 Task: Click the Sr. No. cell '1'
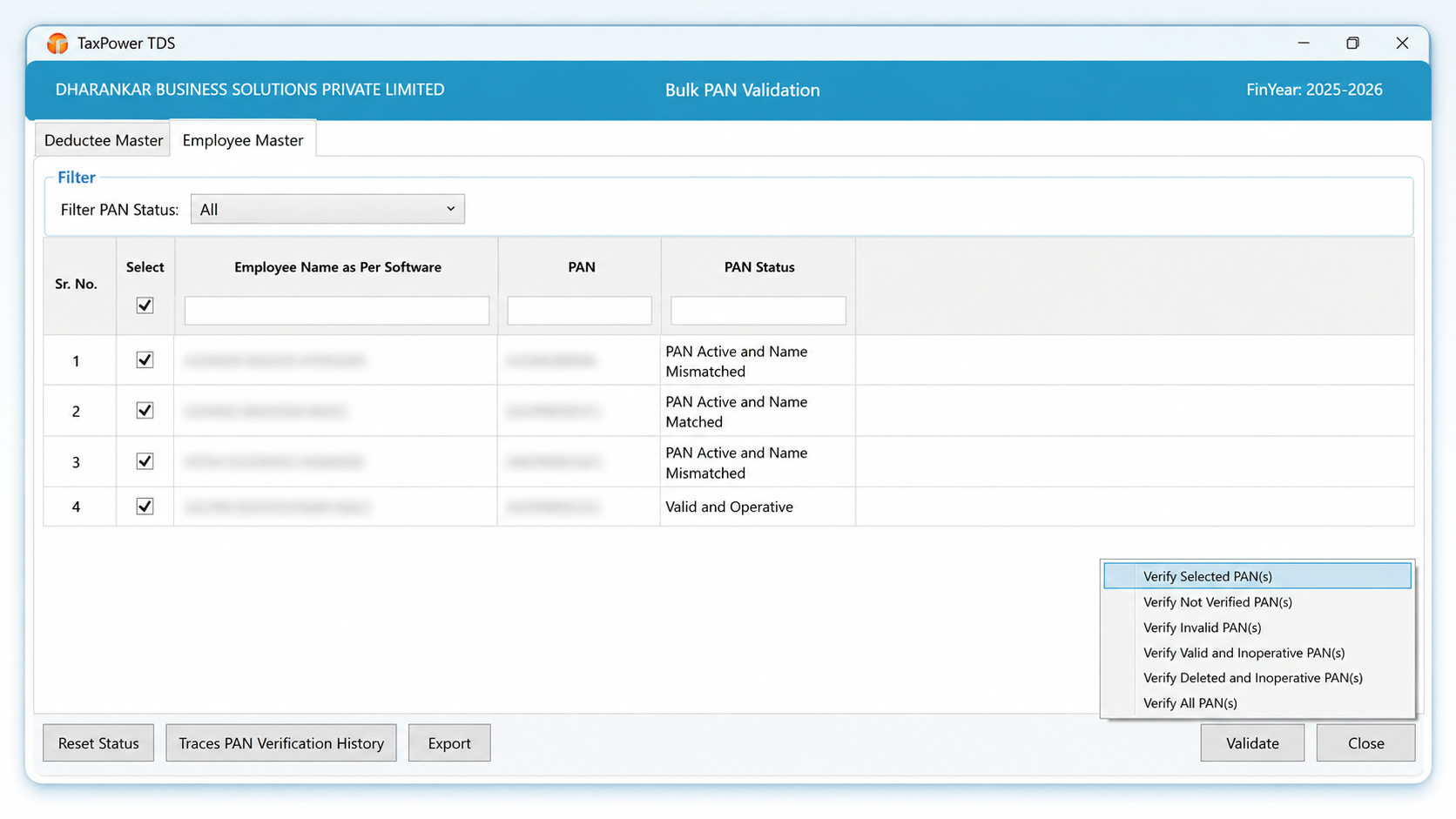click(76, 361)
